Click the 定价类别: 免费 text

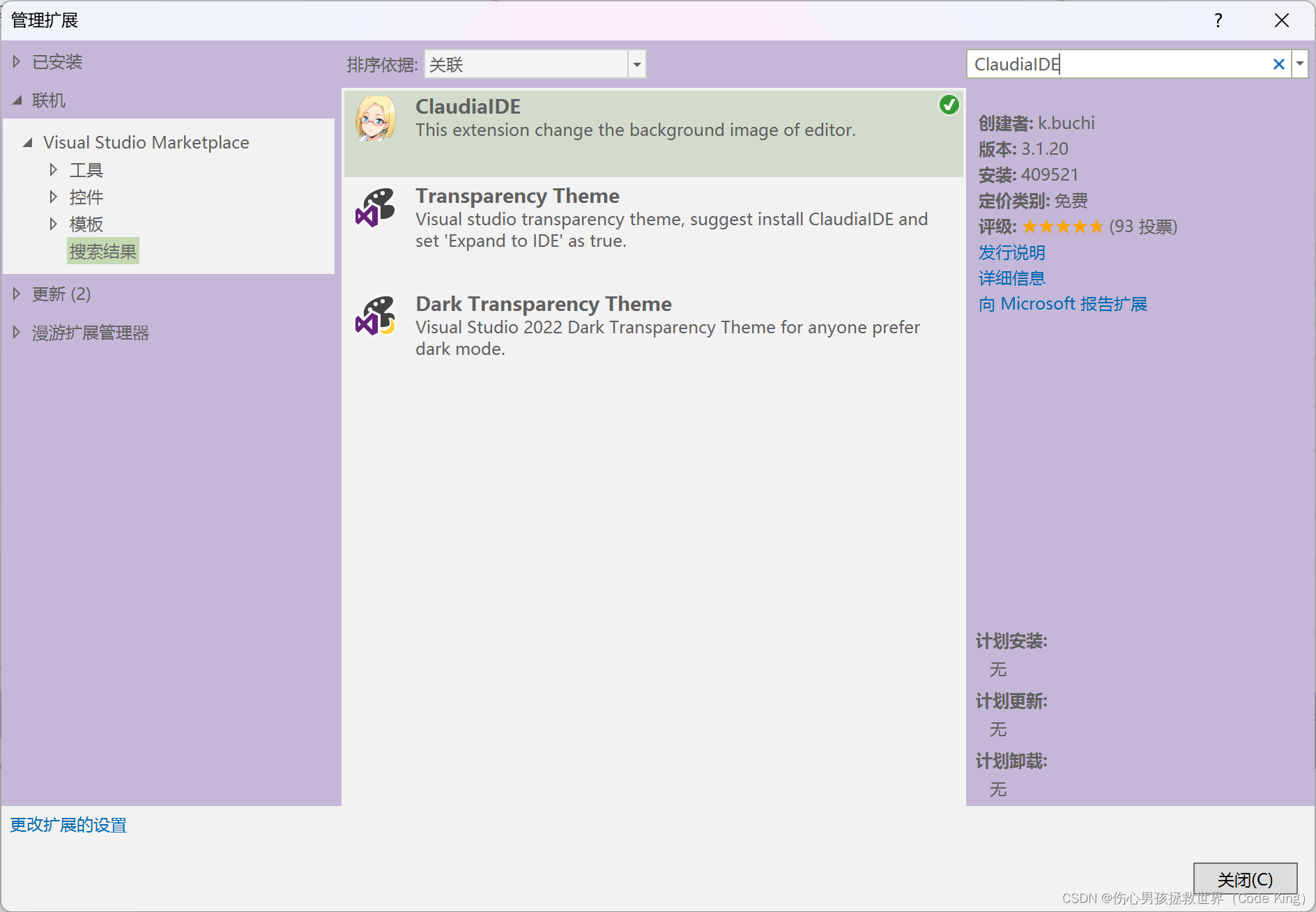click(x=1033, y=201)
